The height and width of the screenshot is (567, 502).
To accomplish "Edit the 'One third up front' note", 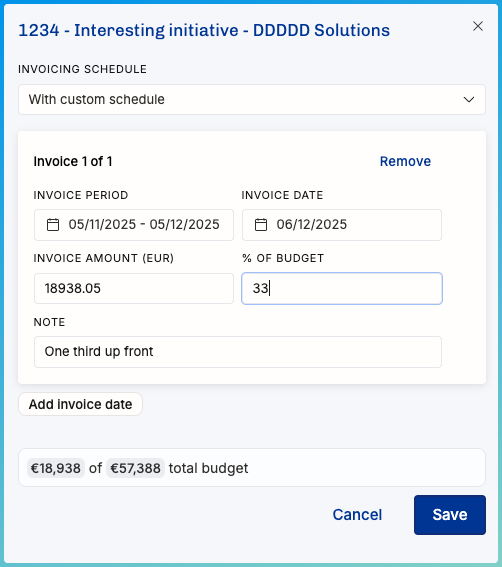I will pos(238,352).
